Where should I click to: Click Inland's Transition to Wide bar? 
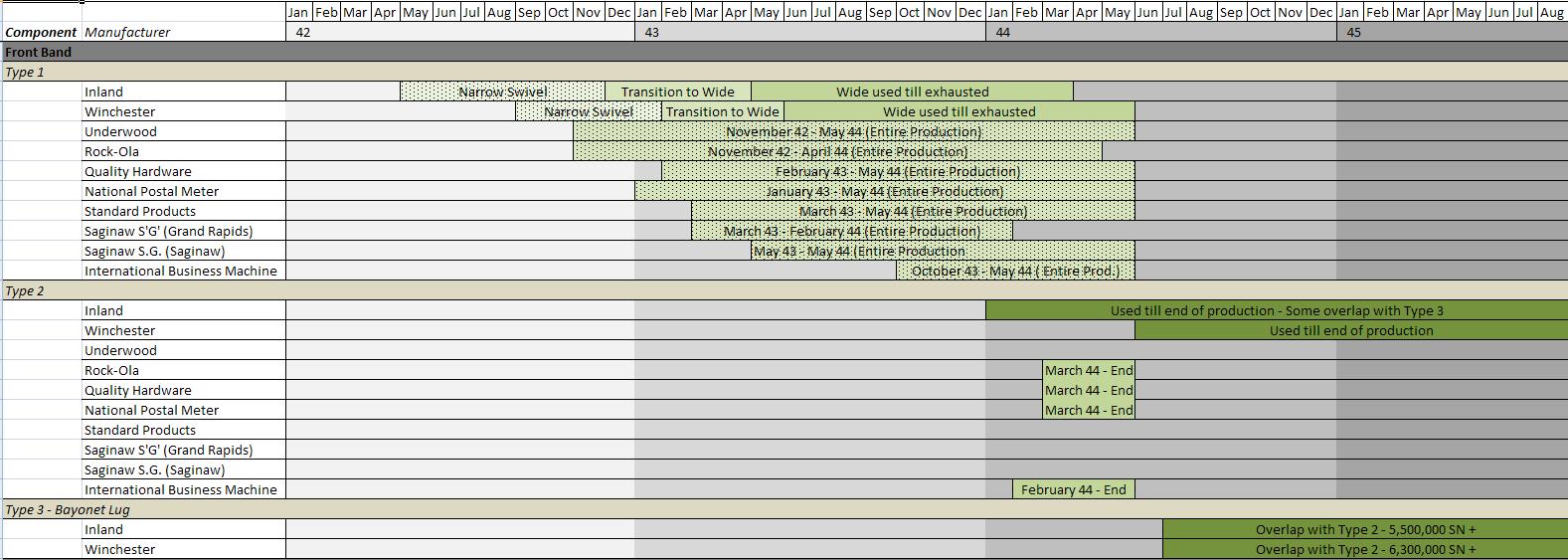[677, 92]
